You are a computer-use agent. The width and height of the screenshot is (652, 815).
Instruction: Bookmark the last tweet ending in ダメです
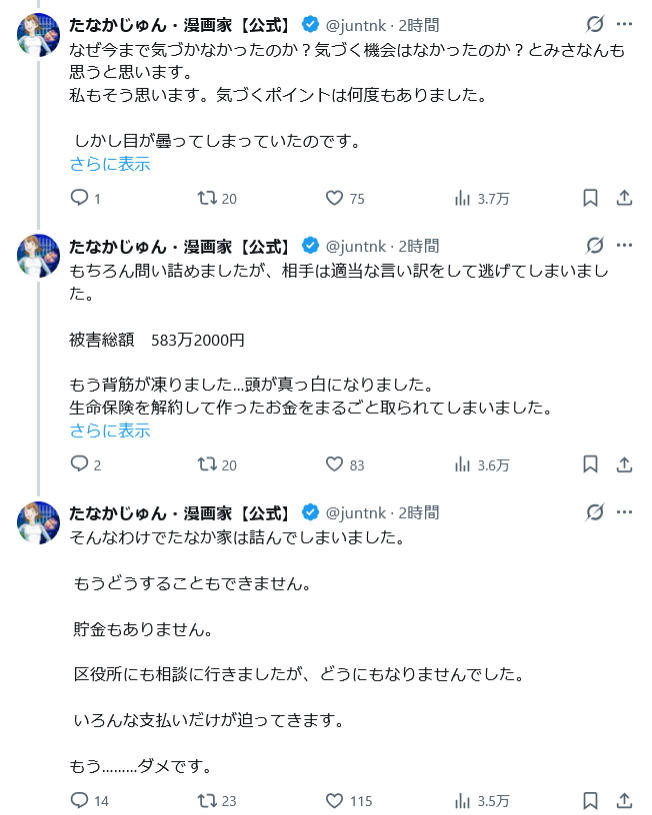(590, 800)
